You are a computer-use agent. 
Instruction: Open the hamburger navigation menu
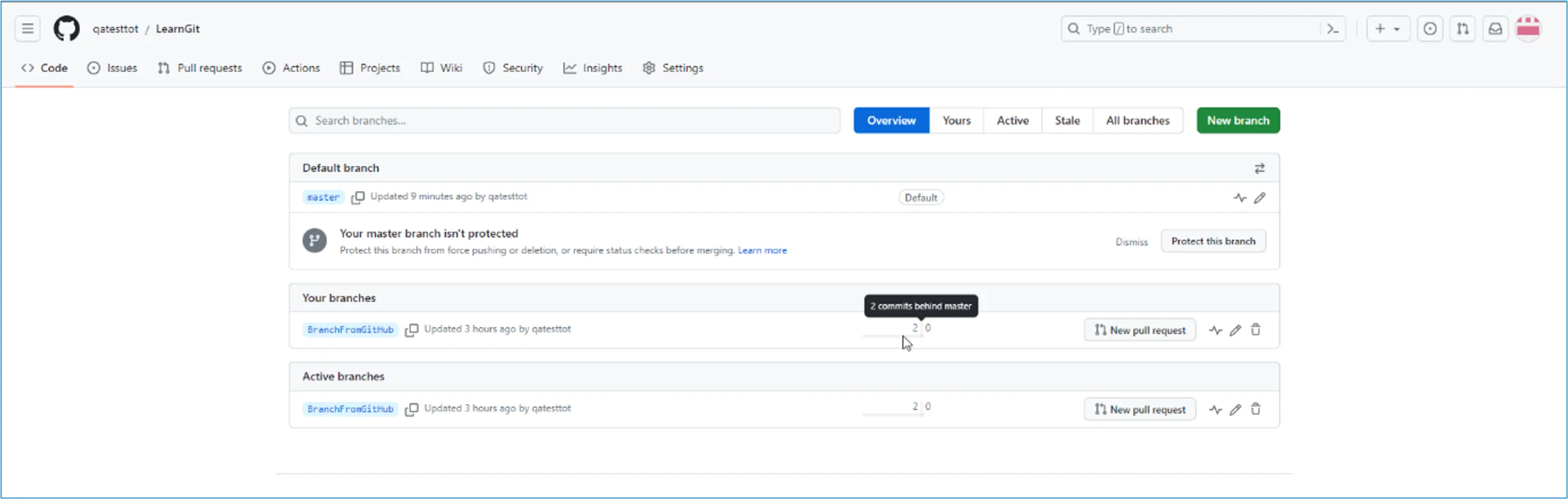click(28, 29)
